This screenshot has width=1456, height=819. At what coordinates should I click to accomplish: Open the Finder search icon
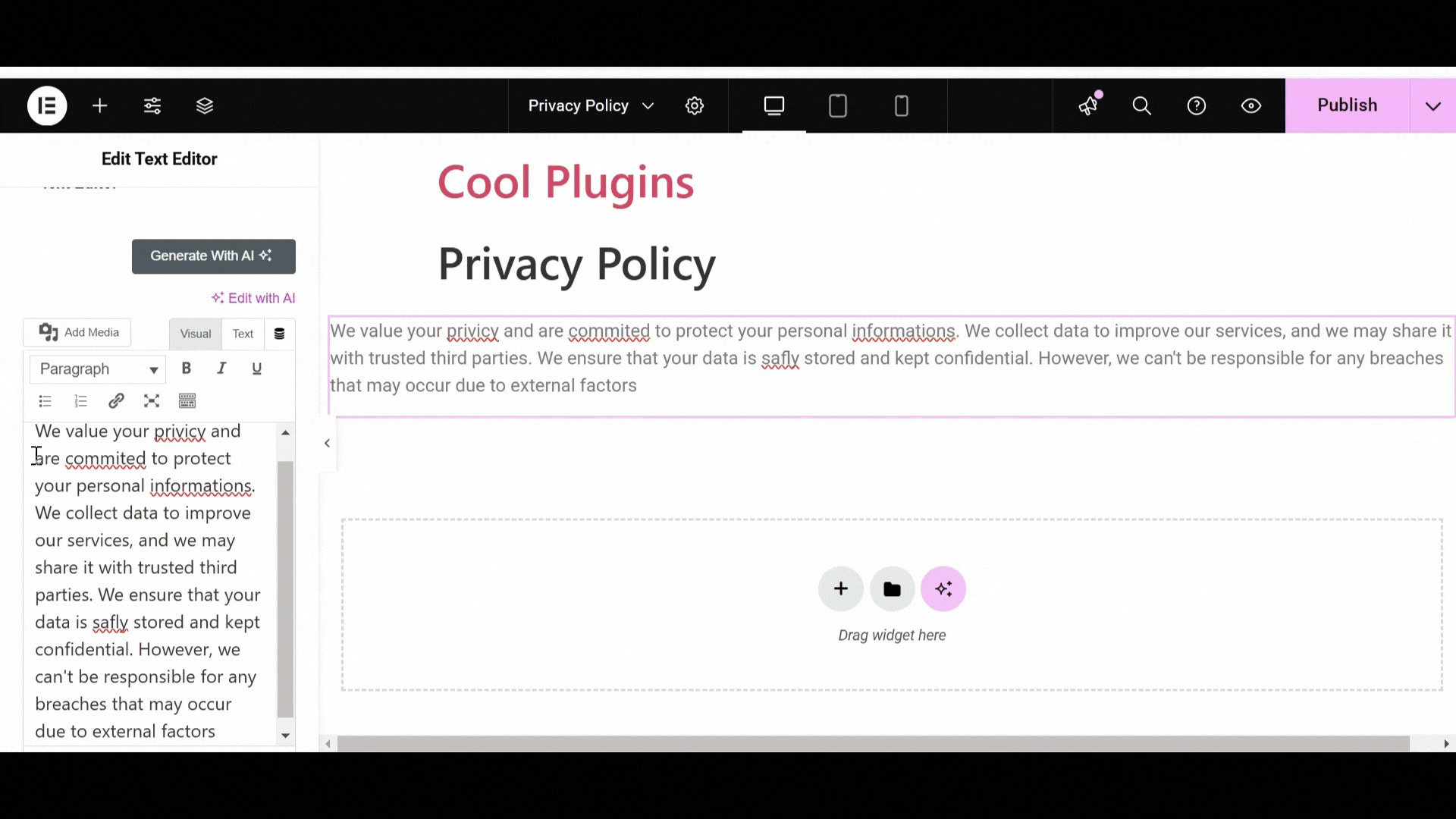pyautogui.click(x=1142, y=105)
